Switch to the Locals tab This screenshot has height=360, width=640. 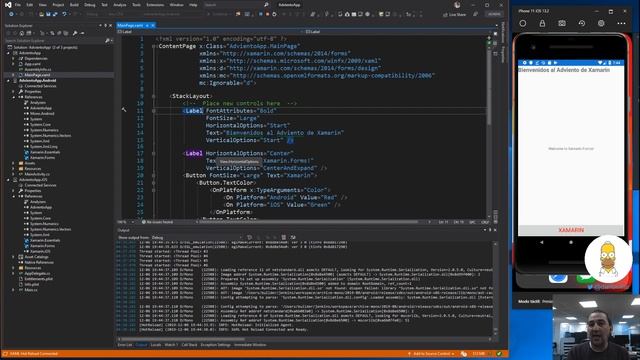click(156, 345)
